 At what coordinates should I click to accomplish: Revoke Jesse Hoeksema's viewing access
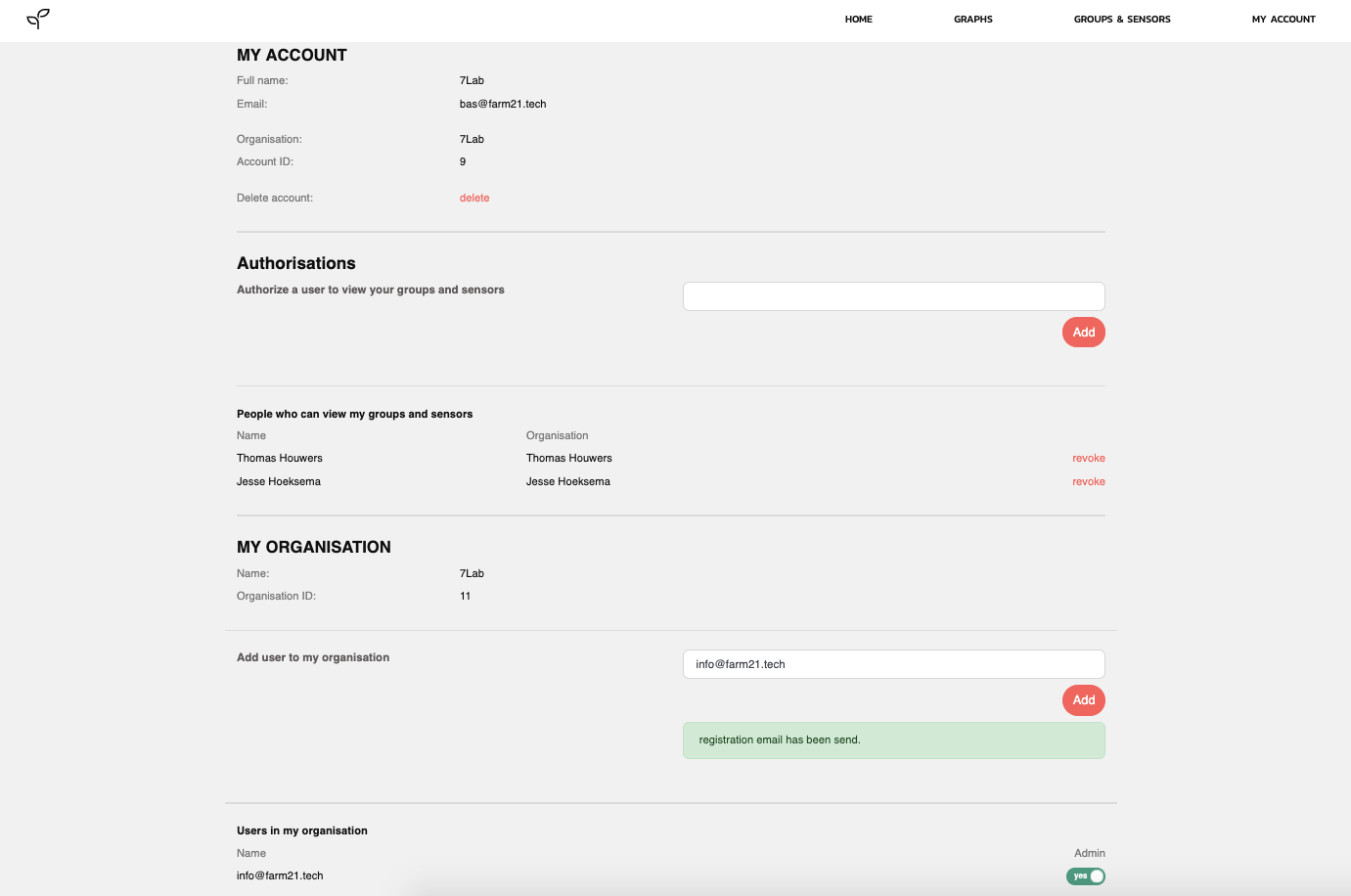(x=1088, y=481)
